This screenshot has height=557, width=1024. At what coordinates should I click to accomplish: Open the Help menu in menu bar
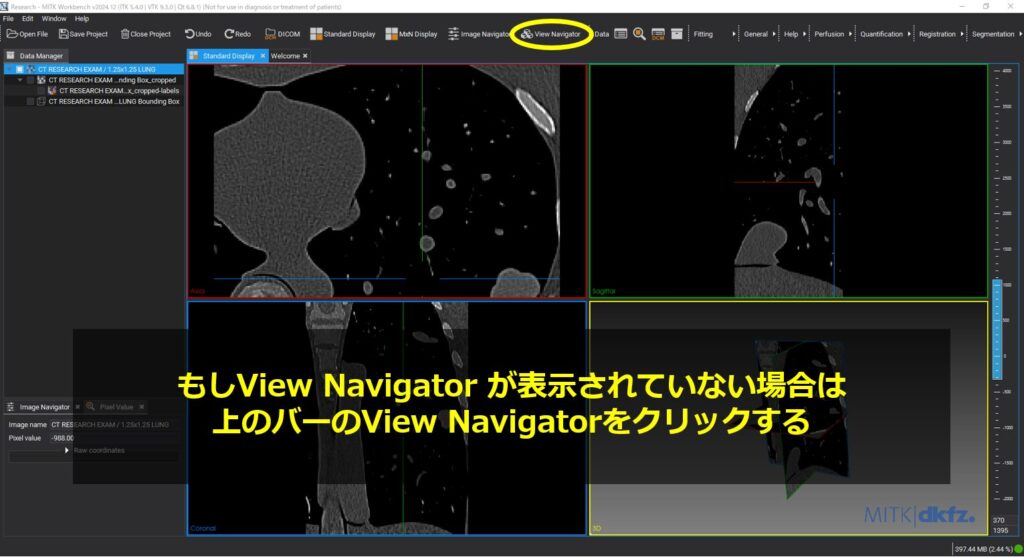click(82, 19)
